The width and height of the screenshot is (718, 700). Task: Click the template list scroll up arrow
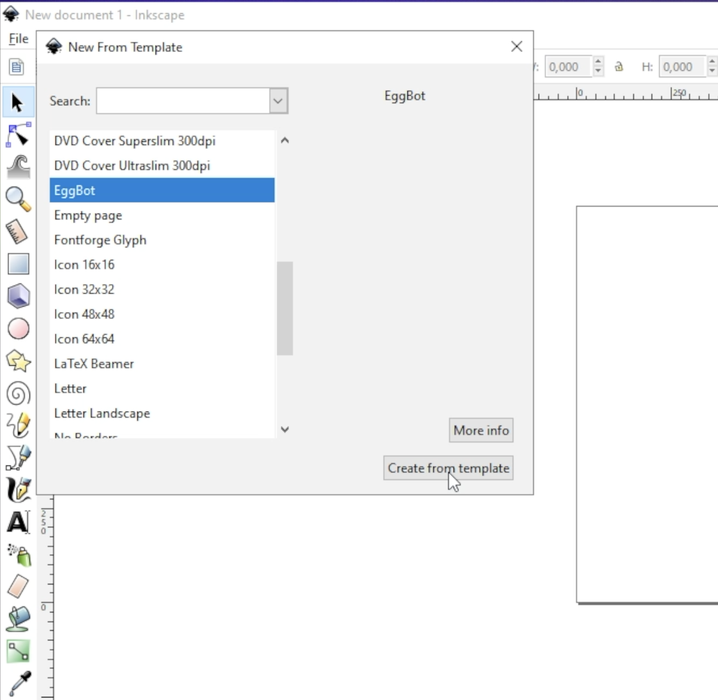285,140
